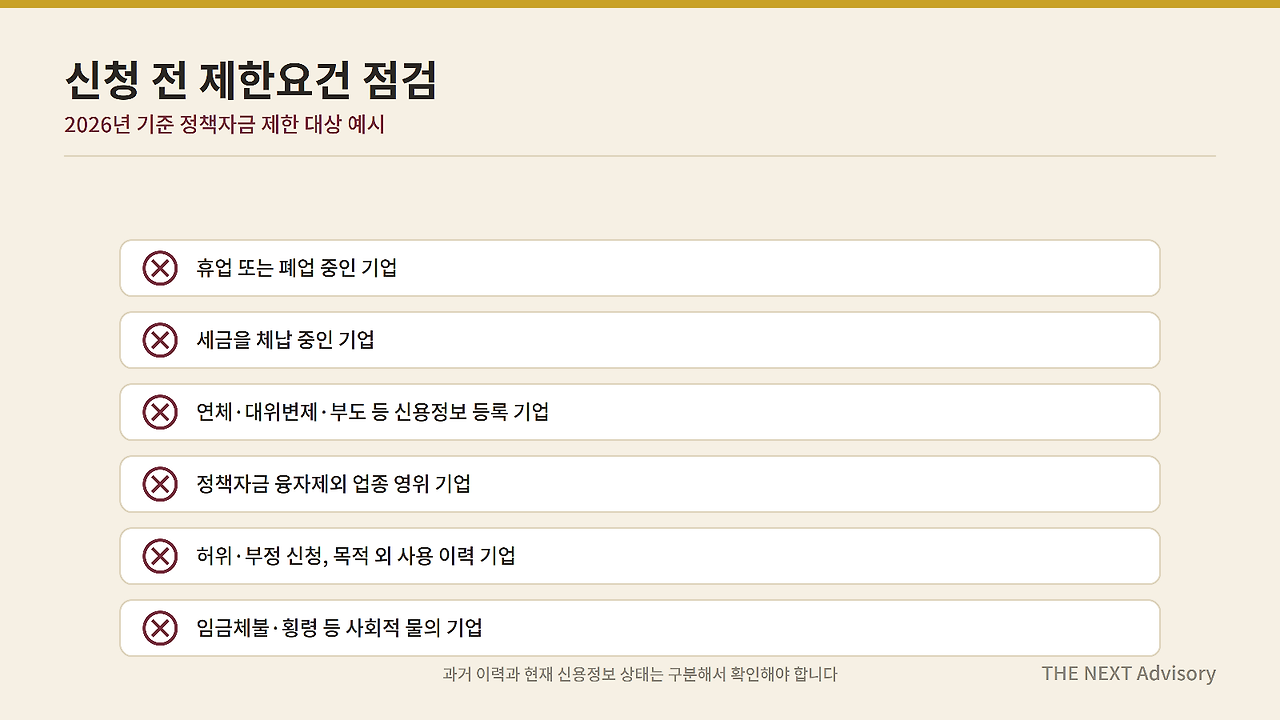Viewport: 1280px width, 720px height.
Task: Click the horizontal divider line under the subtitle
Action: click(x=640, y=156)
